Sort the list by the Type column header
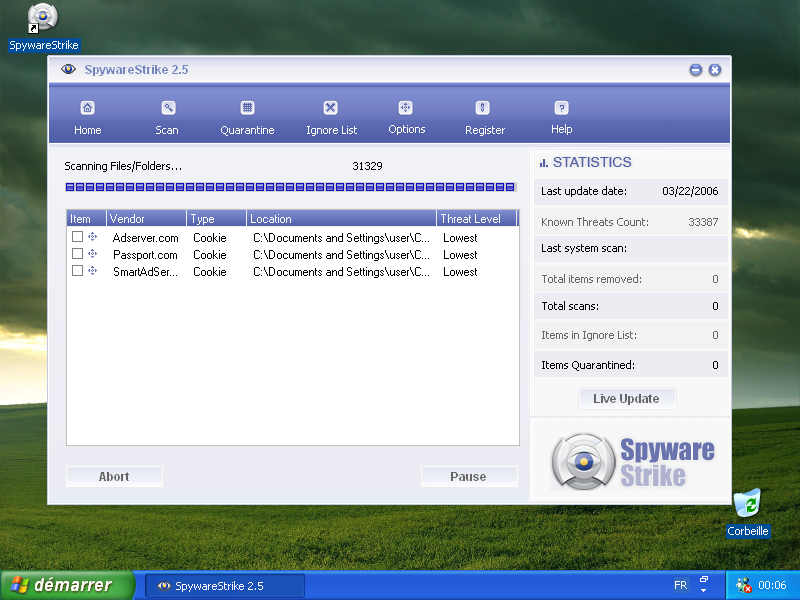 216,218
